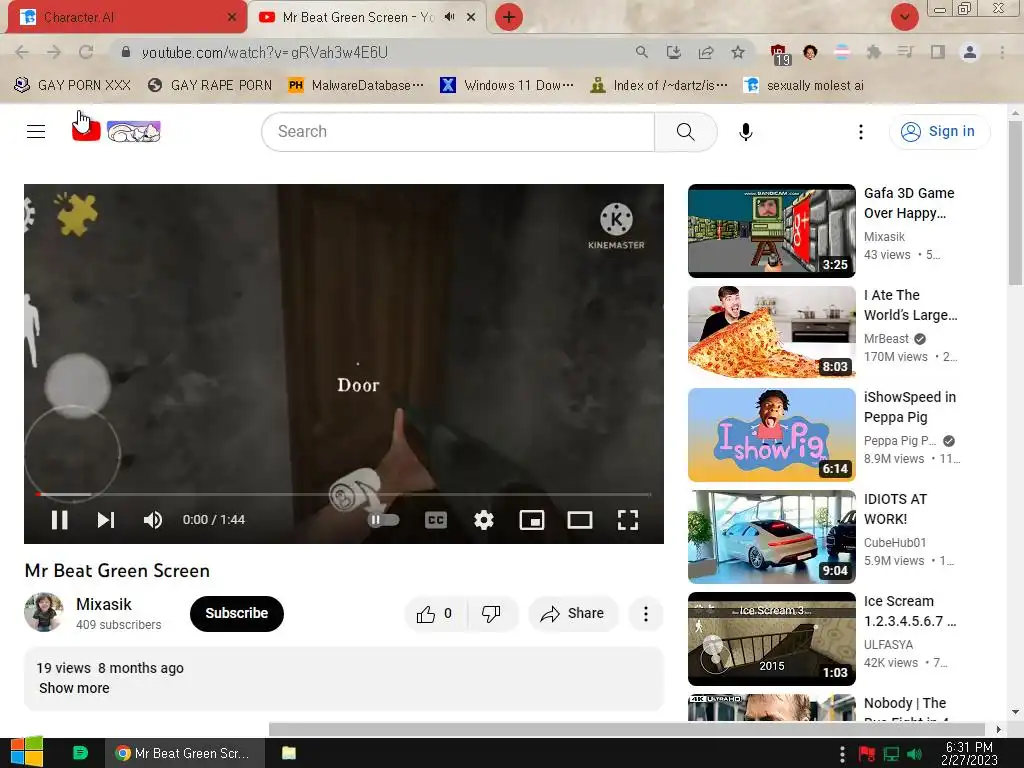Like the video with thumbs up

pyautogui.click(x=435, y=614)
